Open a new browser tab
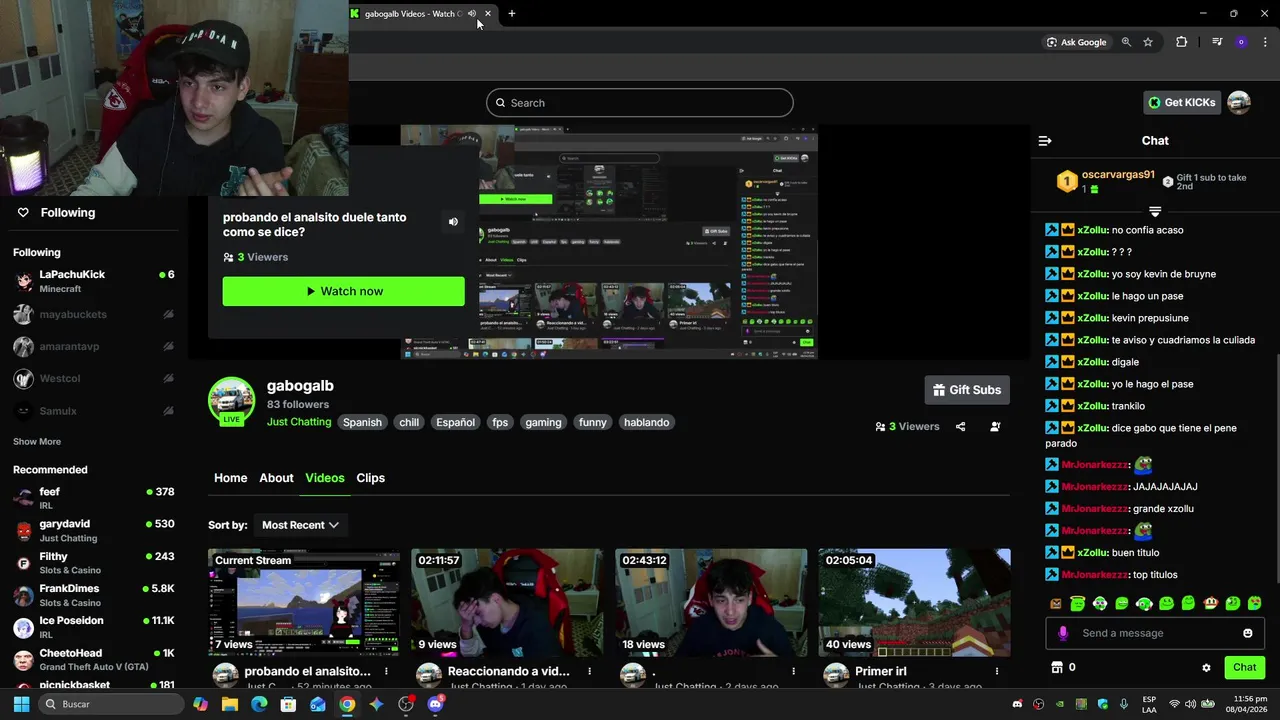This screenshot has width=1280, height=720. [x=512, y=14]
